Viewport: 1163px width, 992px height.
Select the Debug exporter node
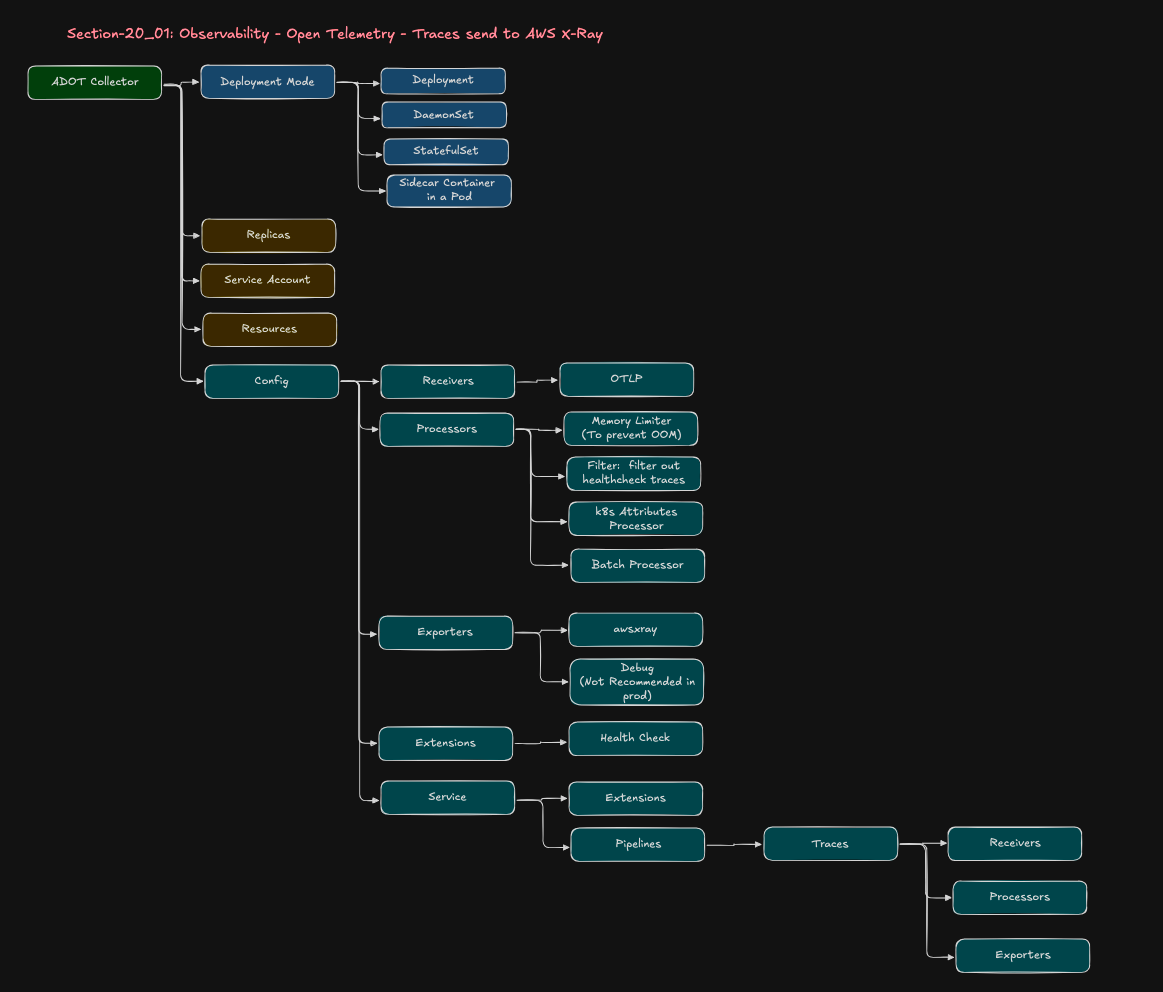point(636,682)
